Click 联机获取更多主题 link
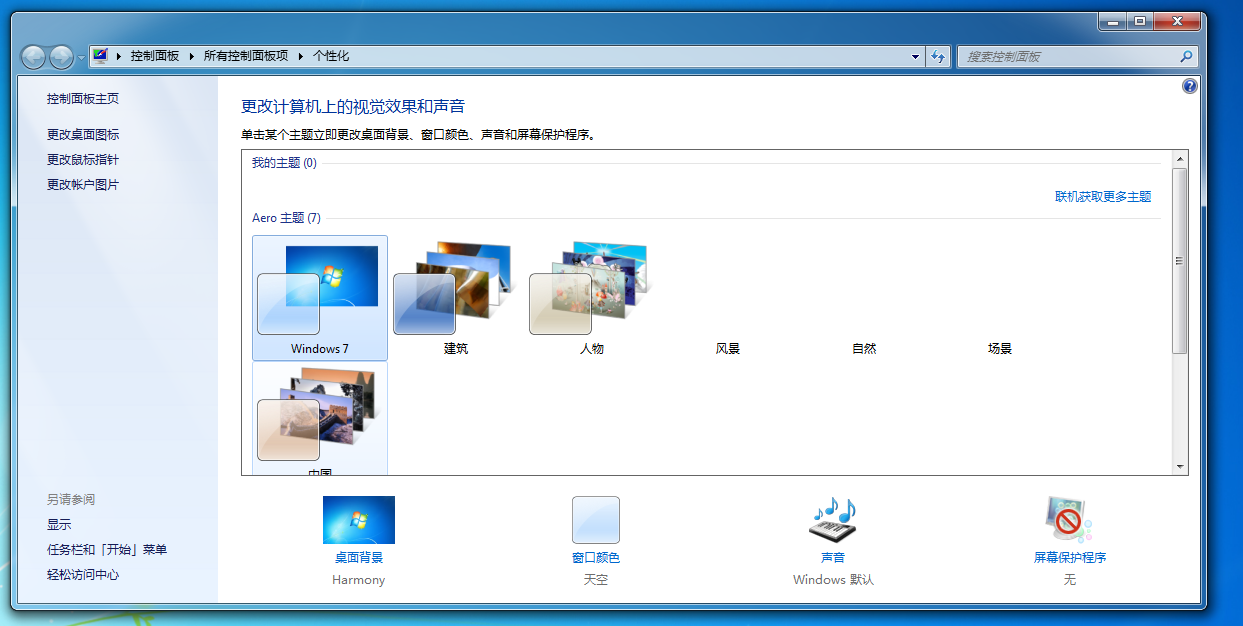 (x=1103, y=197)
